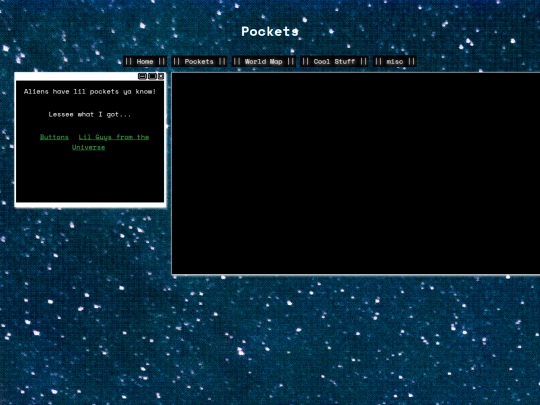
Task: Select the 'Lessee what I got...' text
Action: (x=90, y=114)
